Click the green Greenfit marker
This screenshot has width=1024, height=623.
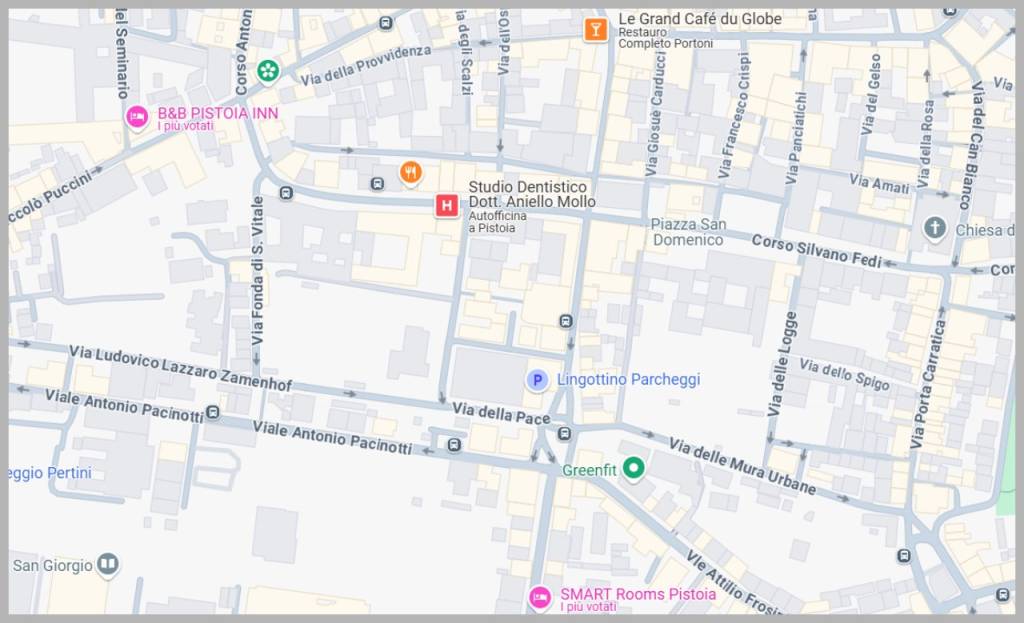(x=632, y=468)
